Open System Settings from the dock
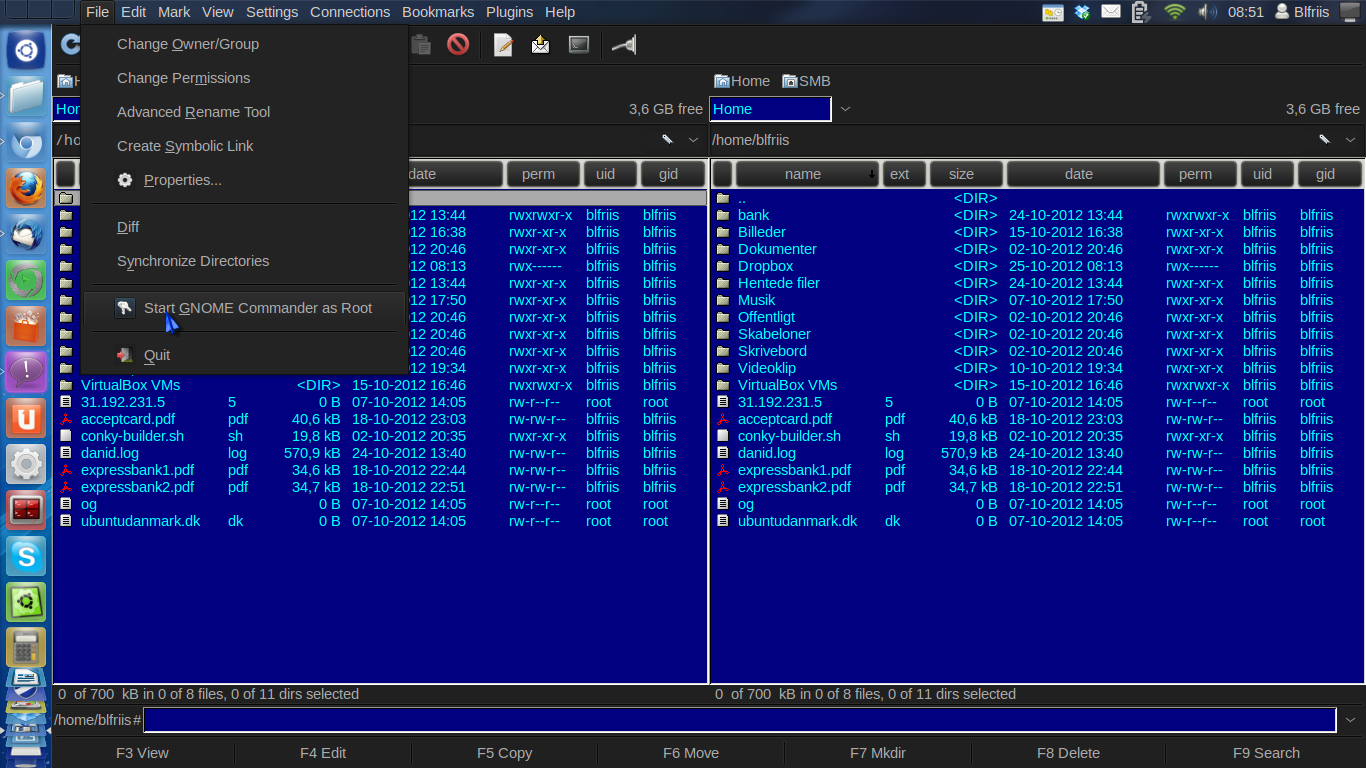 pos(26,464)
